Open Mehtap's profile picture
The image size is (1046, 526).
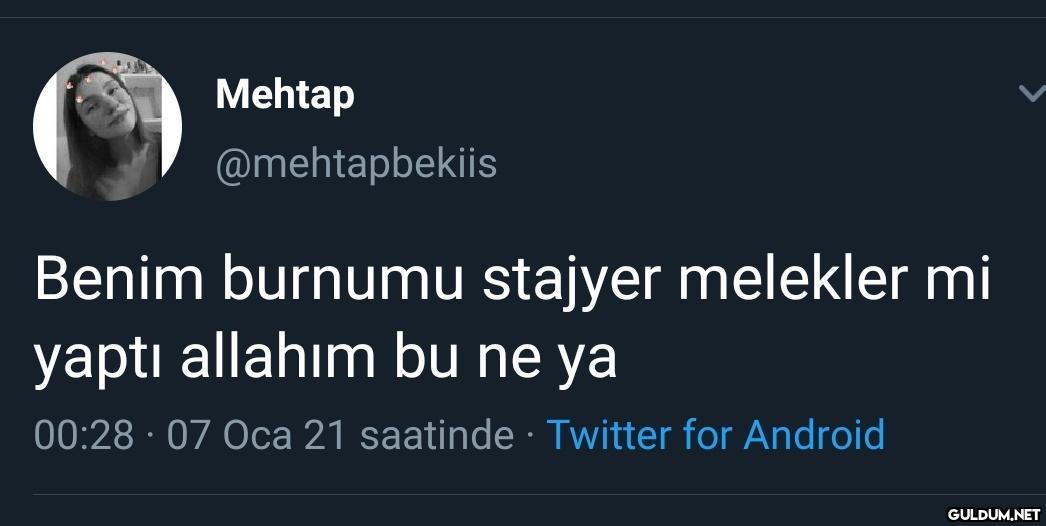pyautogui.click(x=107, y=126)
